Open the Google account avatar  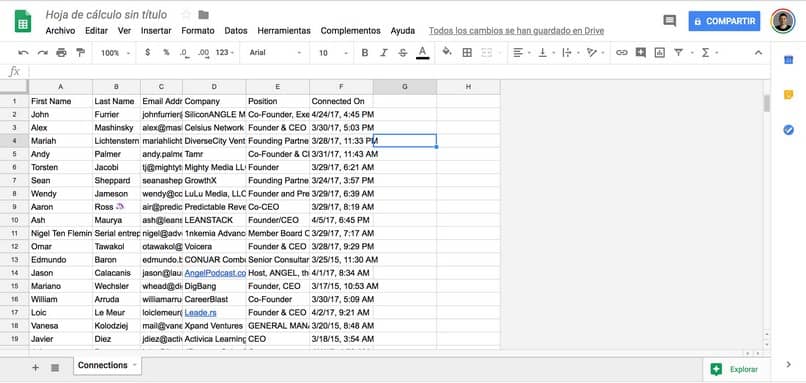(x=782, y=21)
